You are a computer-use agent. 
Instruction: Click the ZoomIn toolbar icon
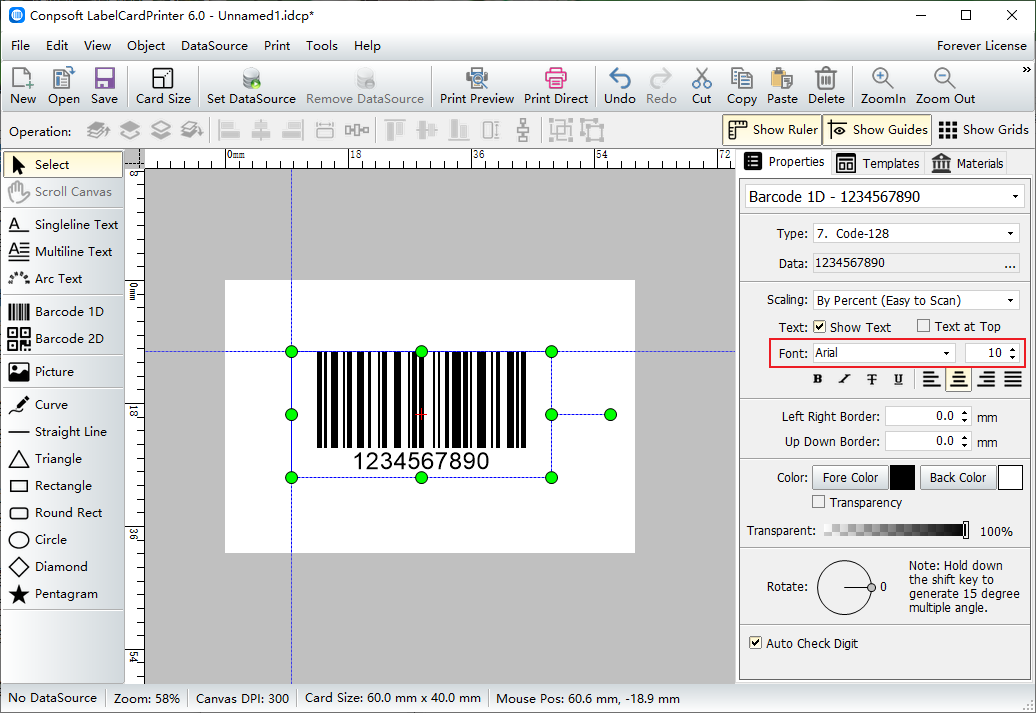(x=883, y=86)
